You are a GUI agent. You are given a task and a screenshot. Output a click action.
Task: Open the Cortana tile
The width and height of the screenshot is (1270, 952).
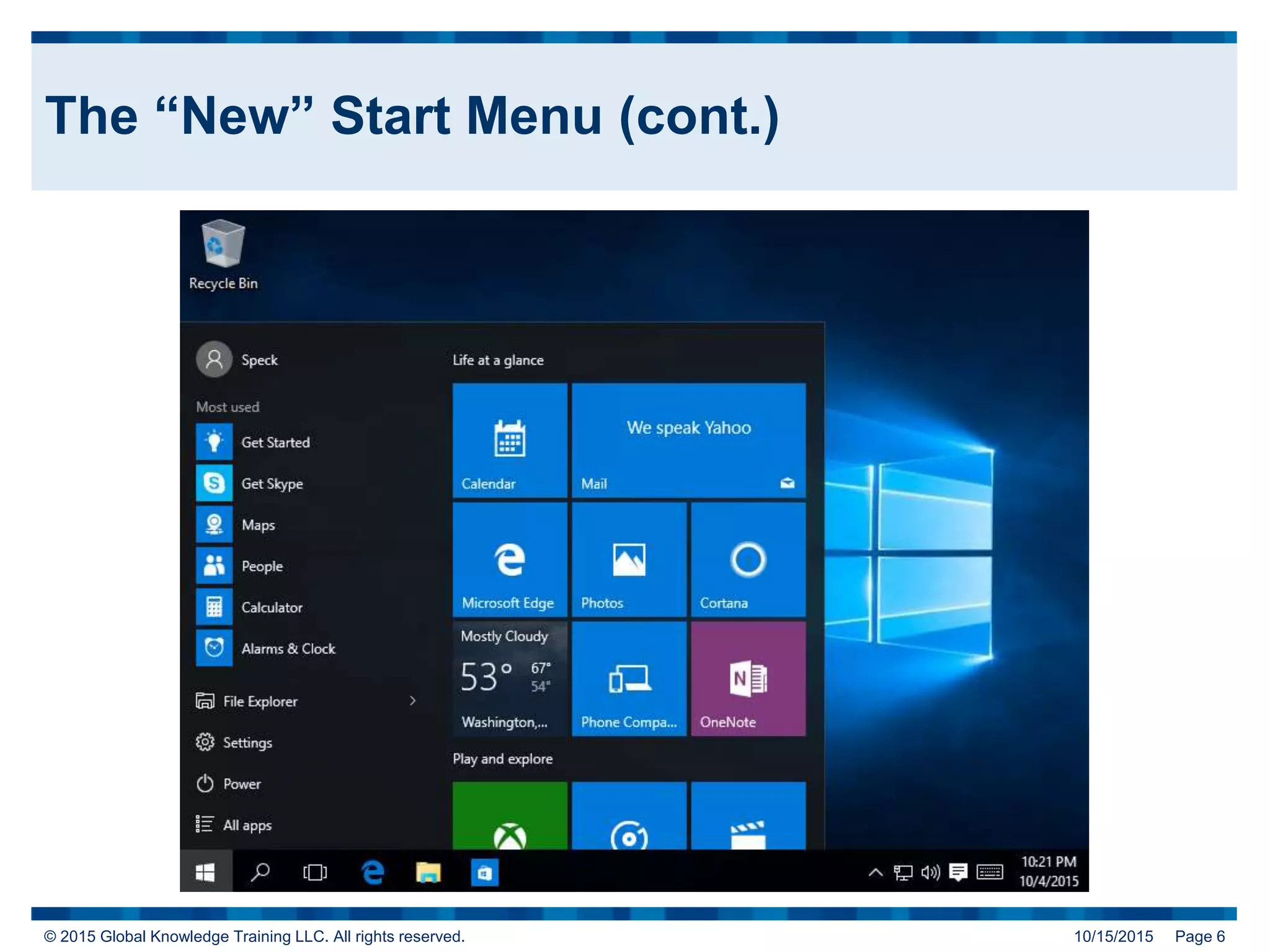(x=748, y=560)
